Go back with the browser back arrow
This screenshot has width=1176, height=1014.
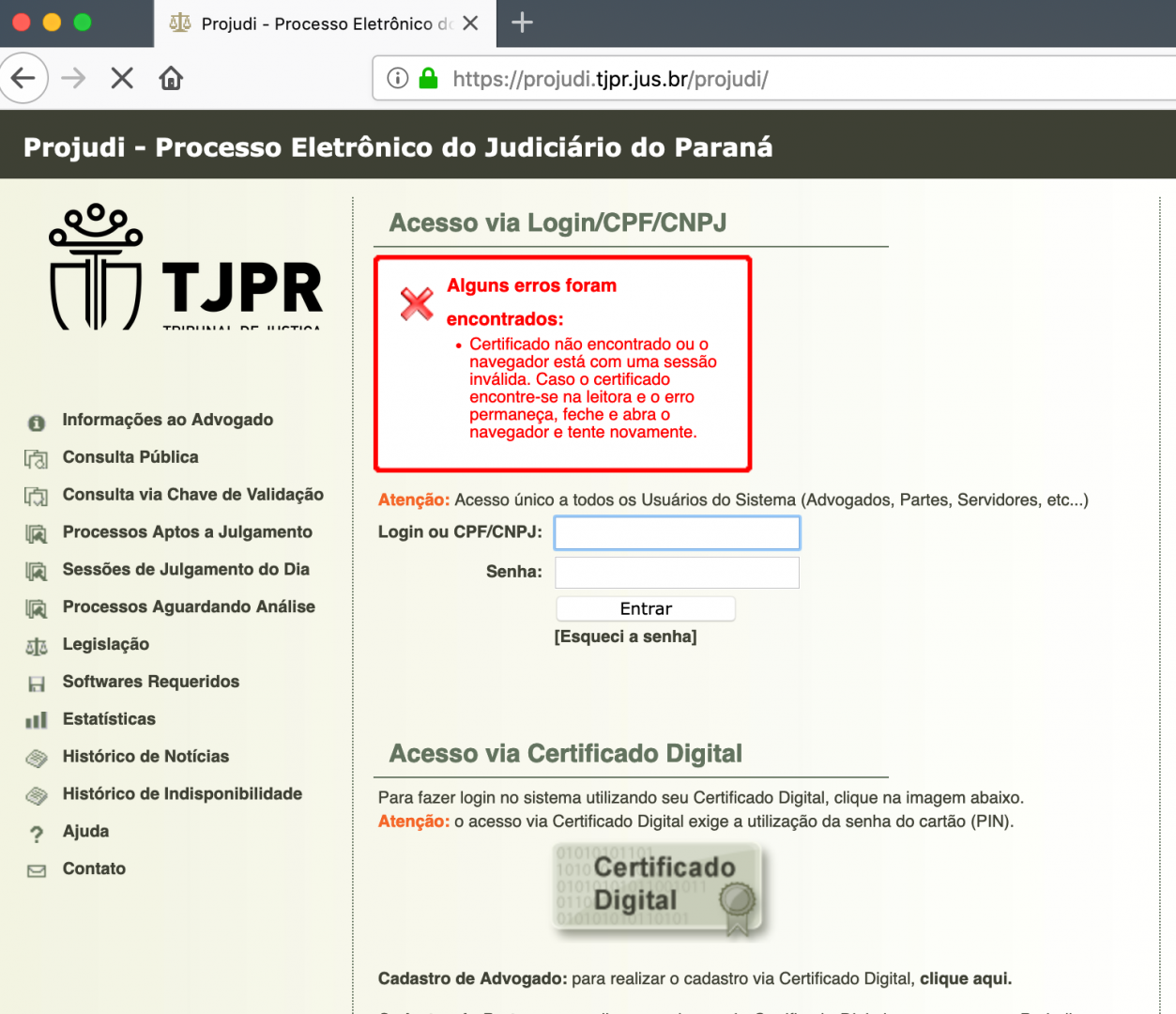point(24,78)
